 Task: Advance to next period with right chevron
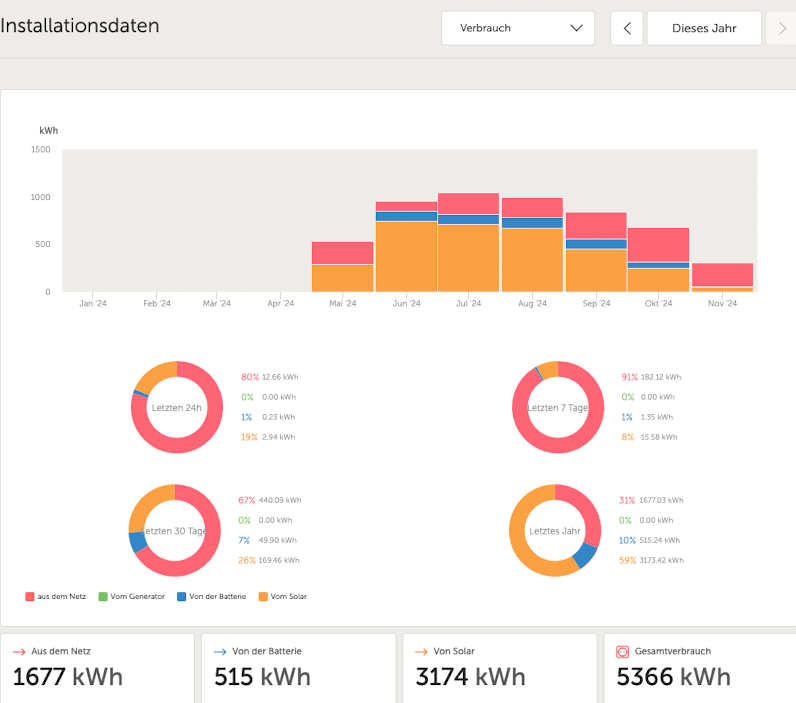pos(781,28)
